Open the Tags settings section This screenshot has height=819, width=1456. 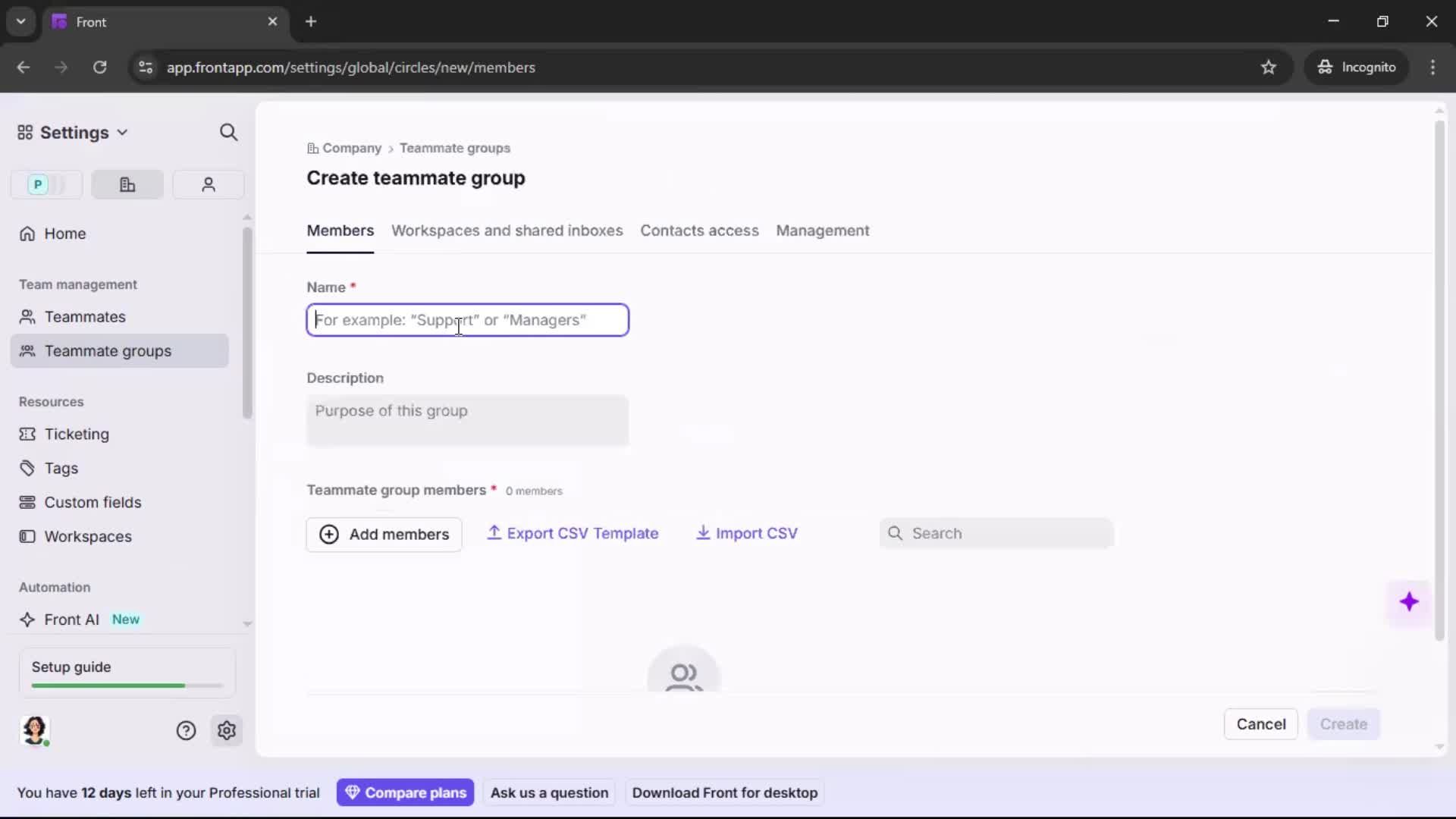point(61,468)
